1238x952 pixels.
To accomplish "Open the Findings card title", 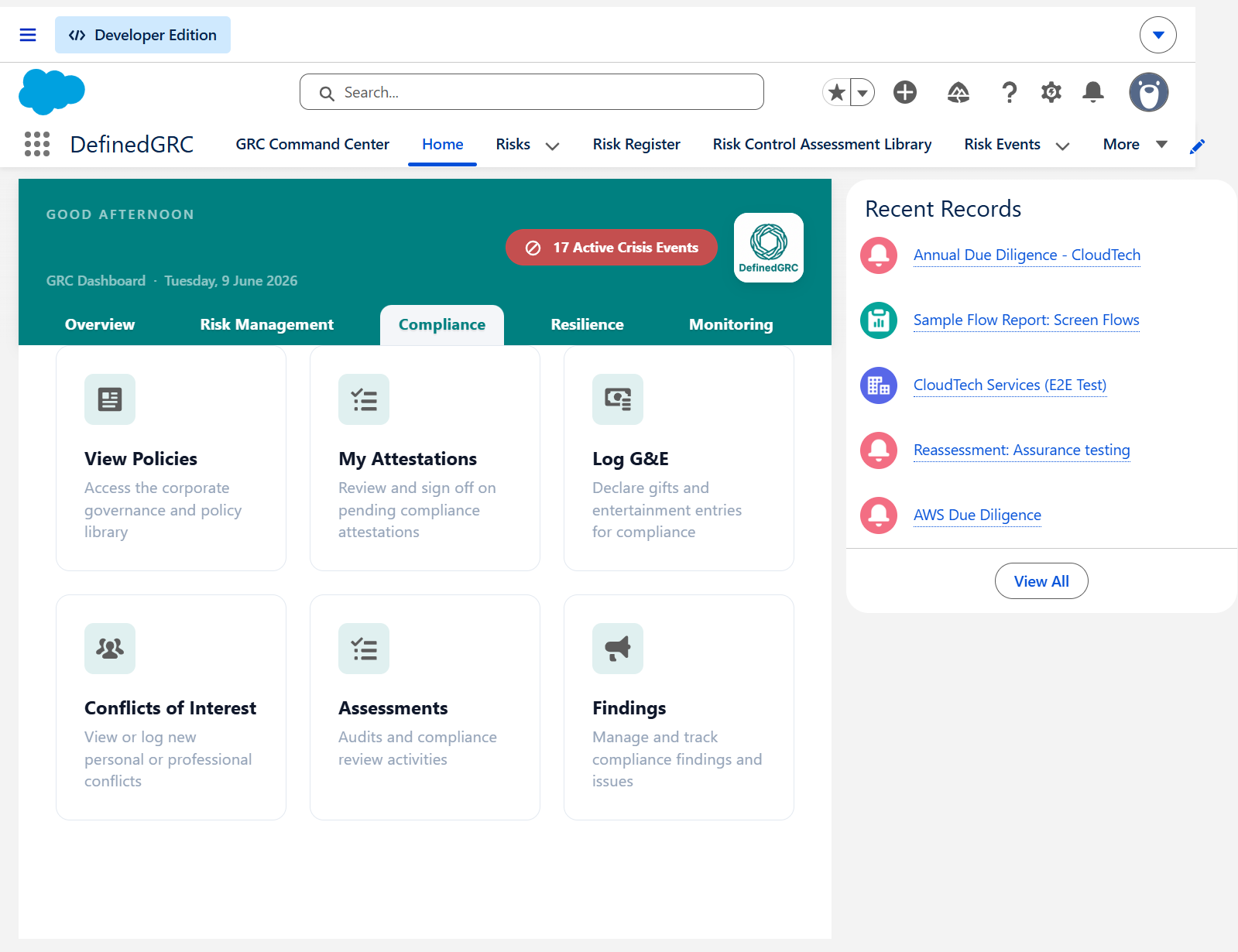I will coord(629,708).
